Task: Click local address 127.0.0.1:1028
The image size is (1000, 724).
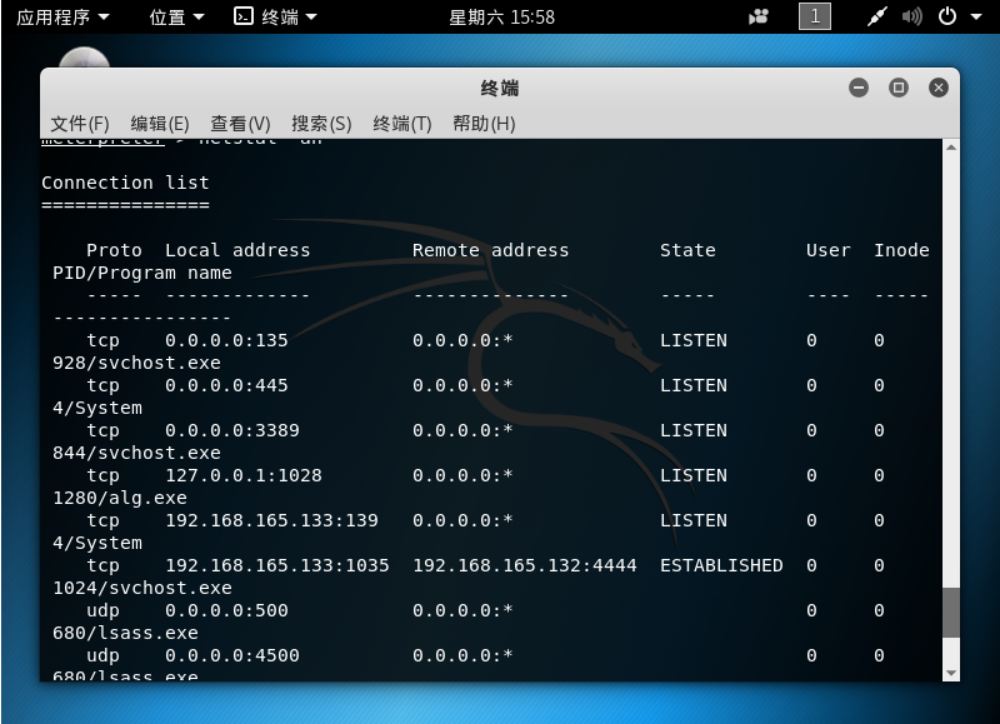Action: tap(244, 475)
